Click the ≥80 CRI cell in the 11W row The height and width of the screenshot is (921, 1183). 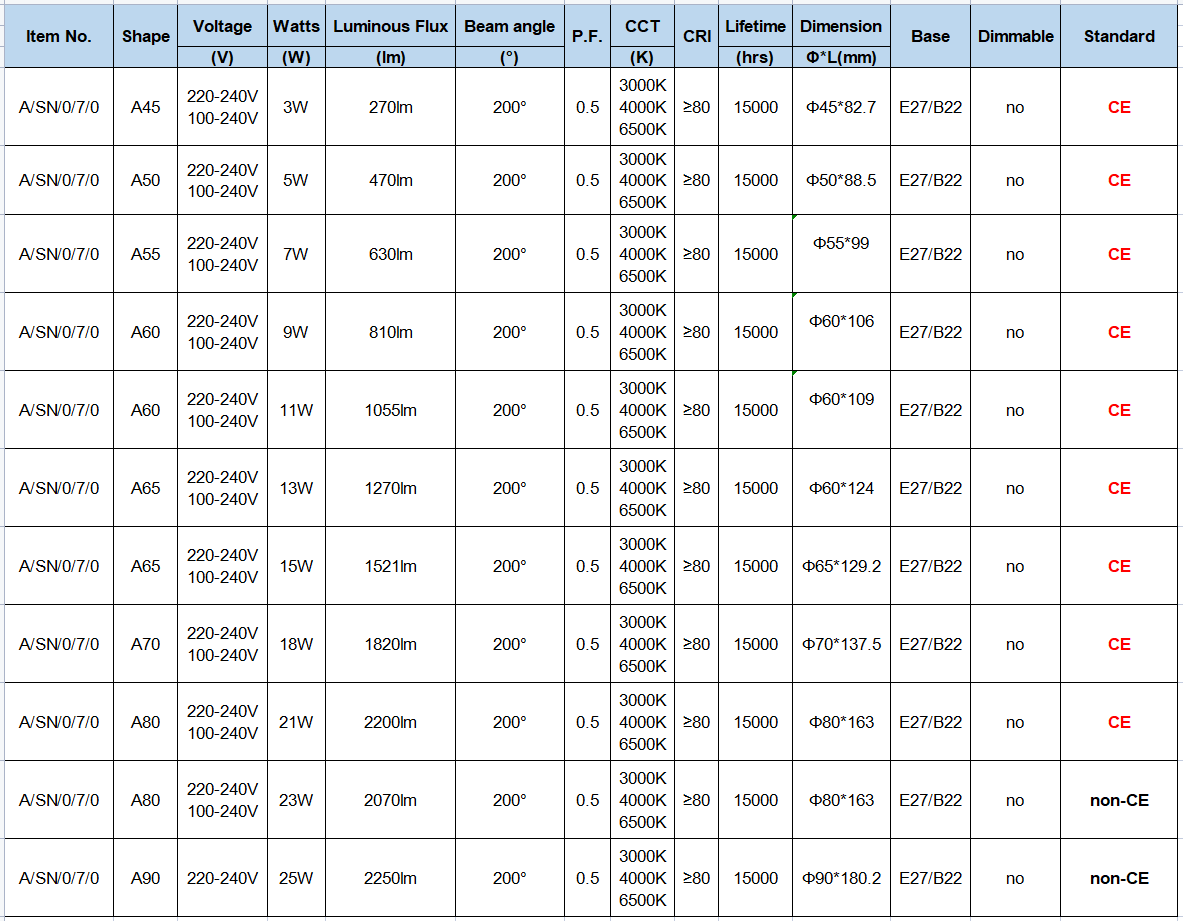click(x=696, y=410)
